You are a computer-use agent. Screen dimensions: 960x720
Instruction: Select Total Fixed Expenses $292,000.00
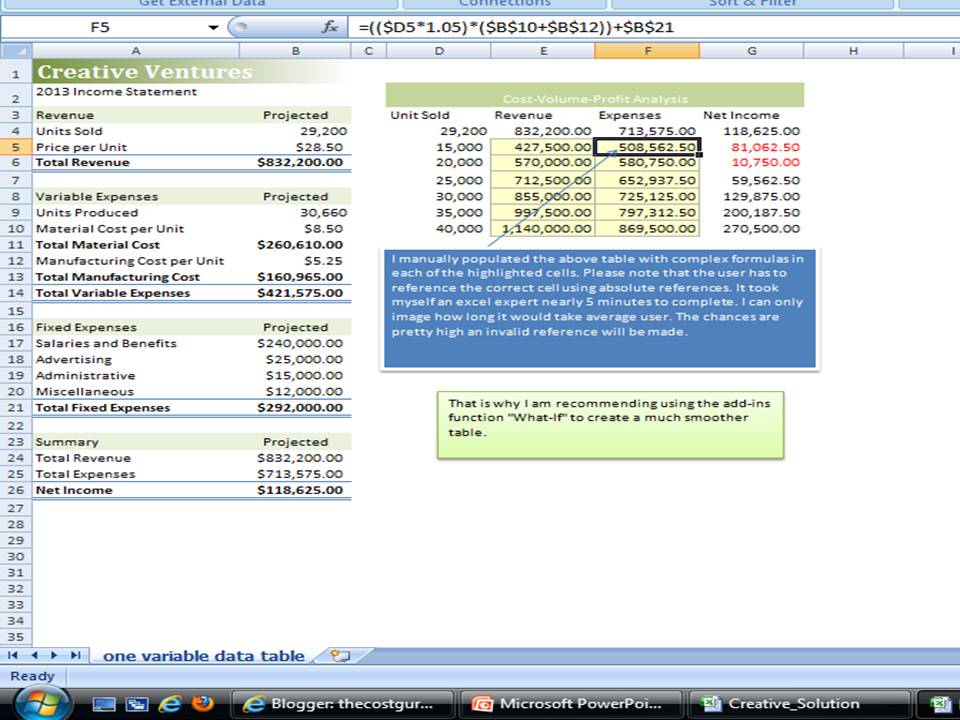[x=295, y=407]
